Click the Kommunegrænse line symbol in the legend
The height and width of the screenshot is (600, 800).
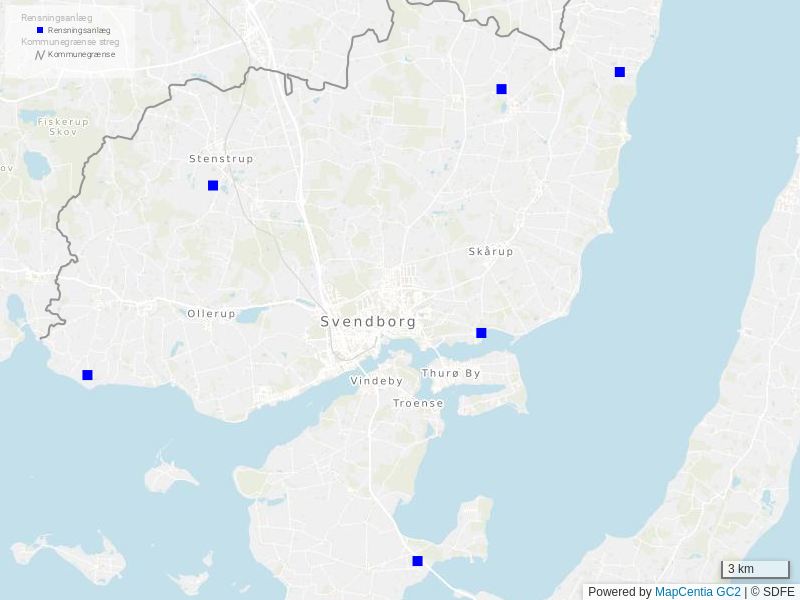40,55
